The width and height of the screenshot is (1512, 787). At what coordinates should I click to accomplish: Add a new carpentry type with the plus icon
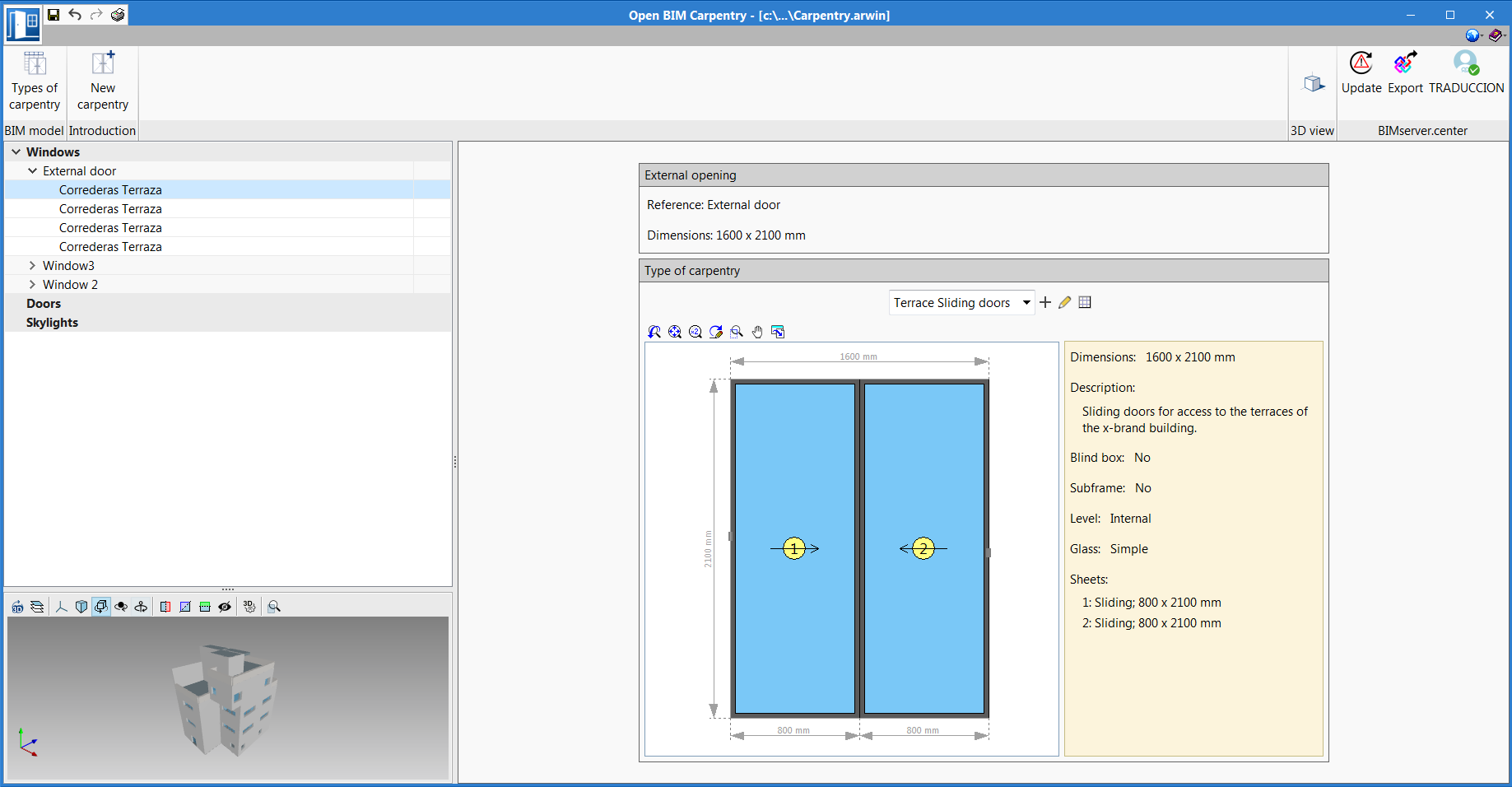tap(1044, 302)
